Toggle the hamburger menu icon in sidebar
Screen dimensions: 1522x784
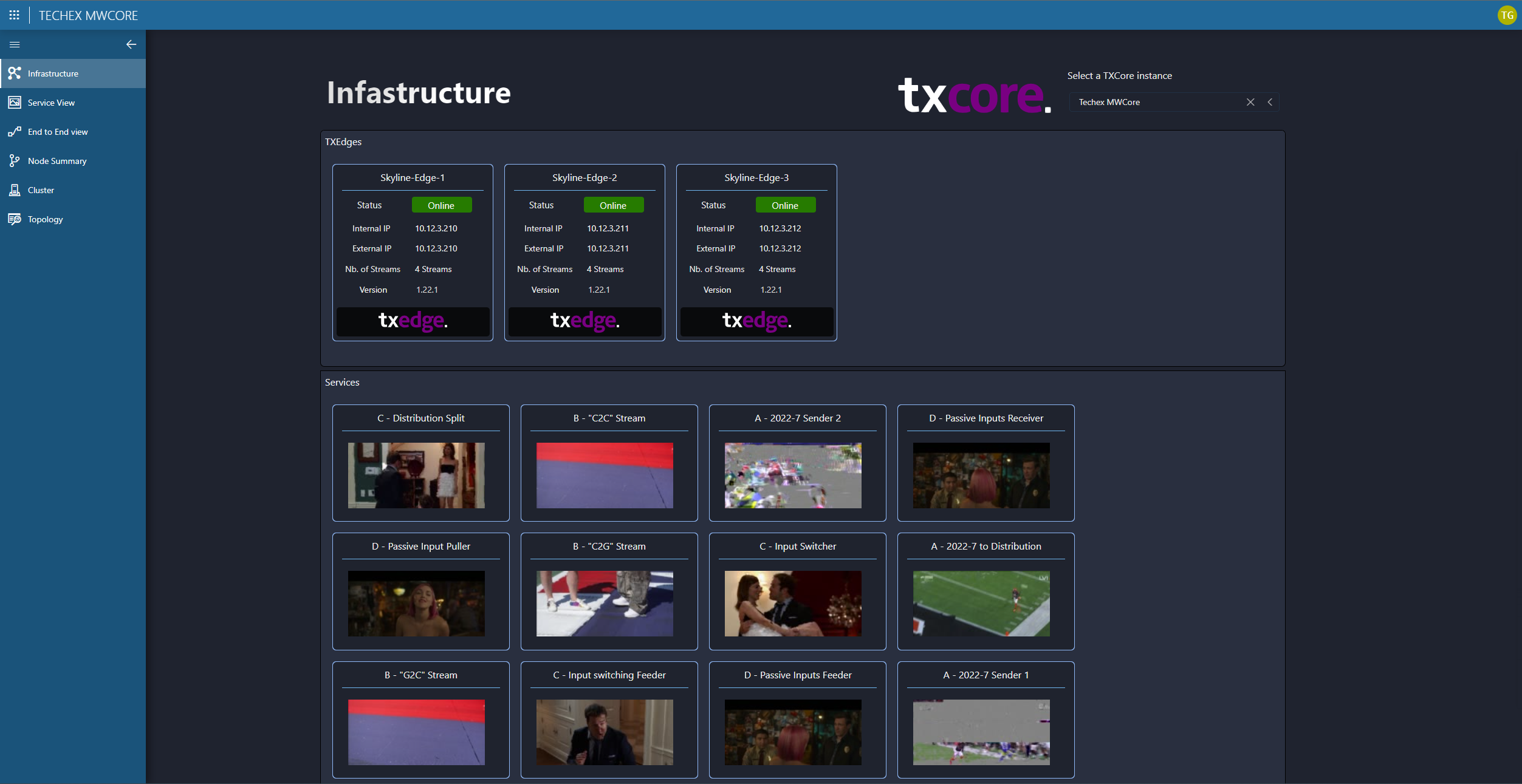coord(15,44)
